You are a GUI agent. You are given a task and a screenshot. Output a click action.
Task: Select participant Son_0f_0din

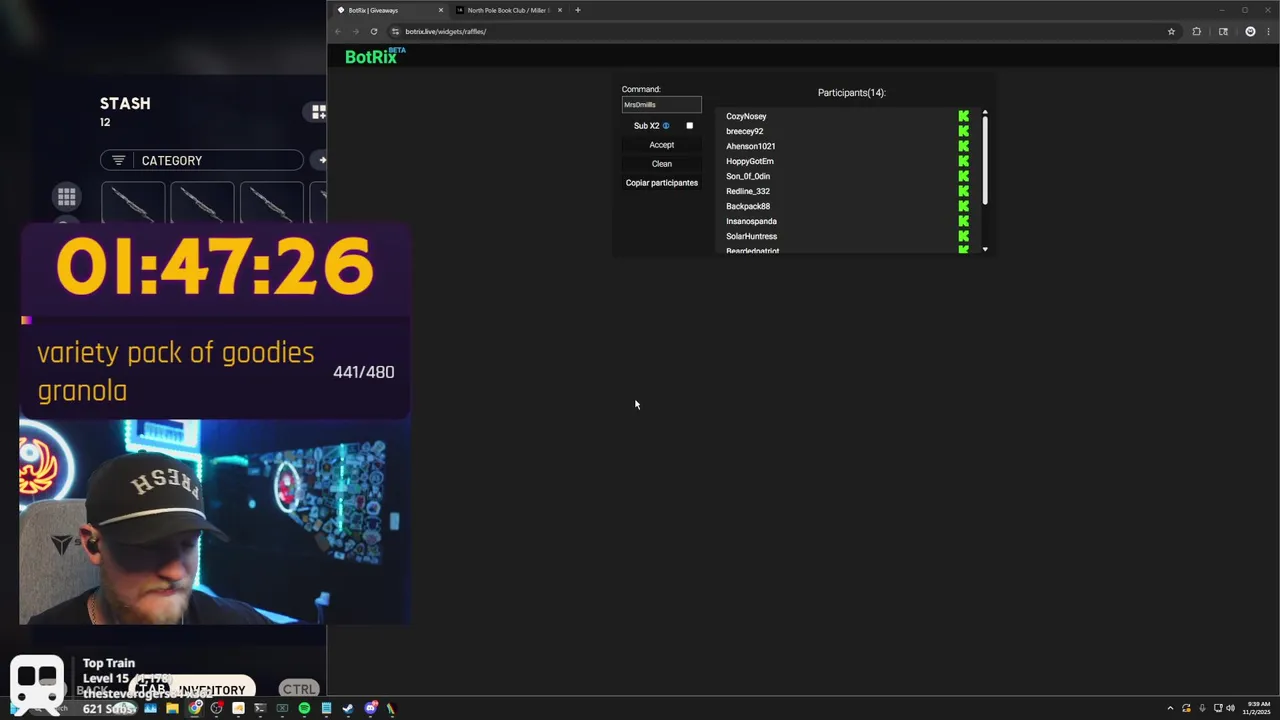pos(747,176)
